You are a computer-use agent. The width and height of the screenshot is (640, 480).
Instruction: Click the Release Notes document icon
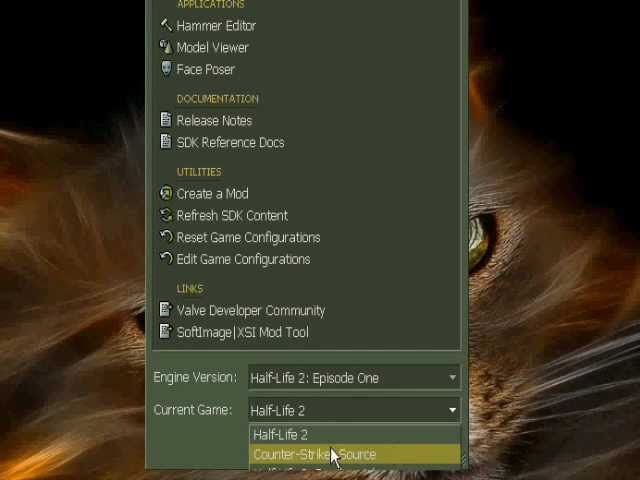point(166,120)
